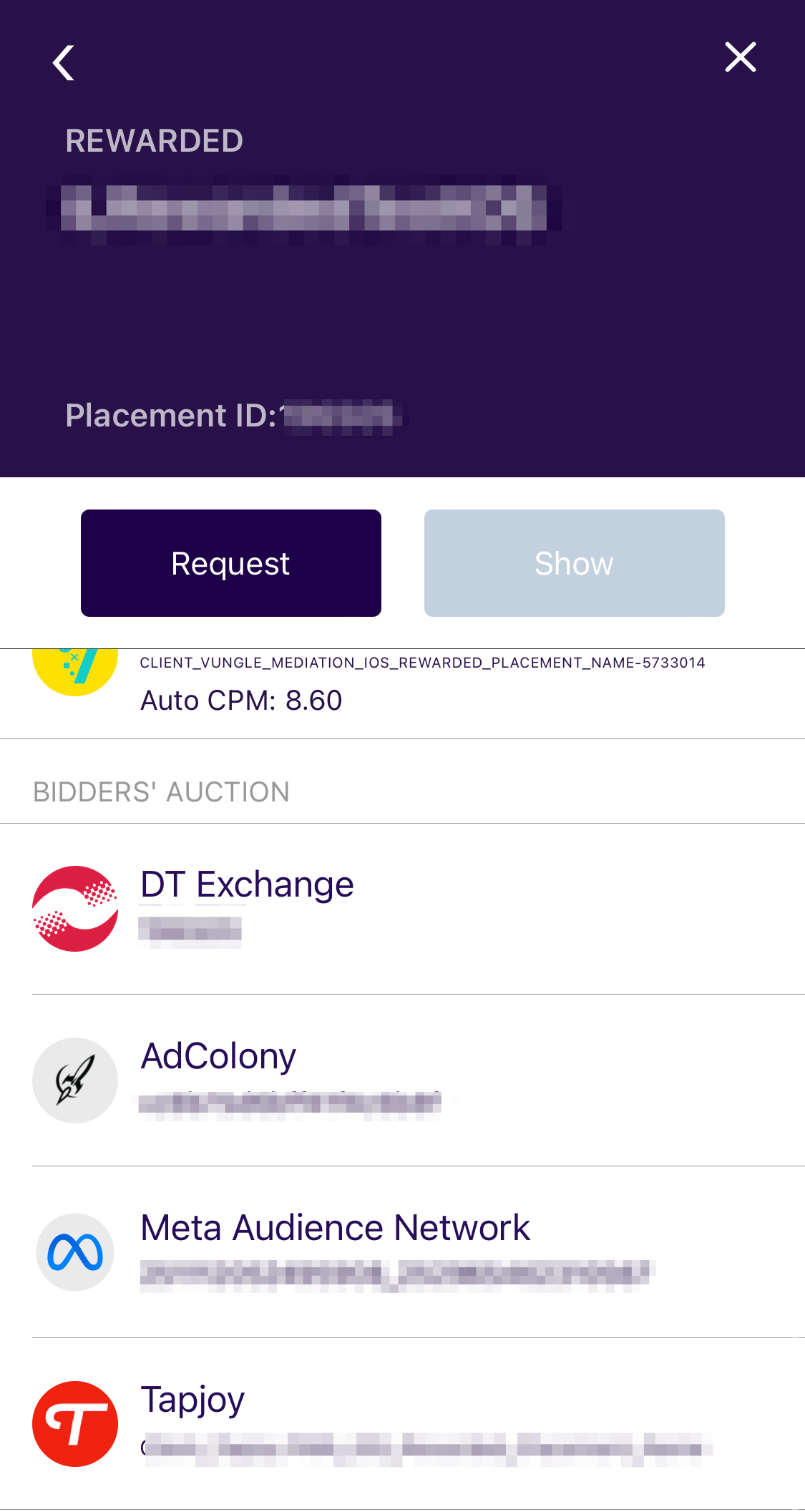Tap the REWARDED heading label
This screenshot has width=805, height=1512.
155,140
